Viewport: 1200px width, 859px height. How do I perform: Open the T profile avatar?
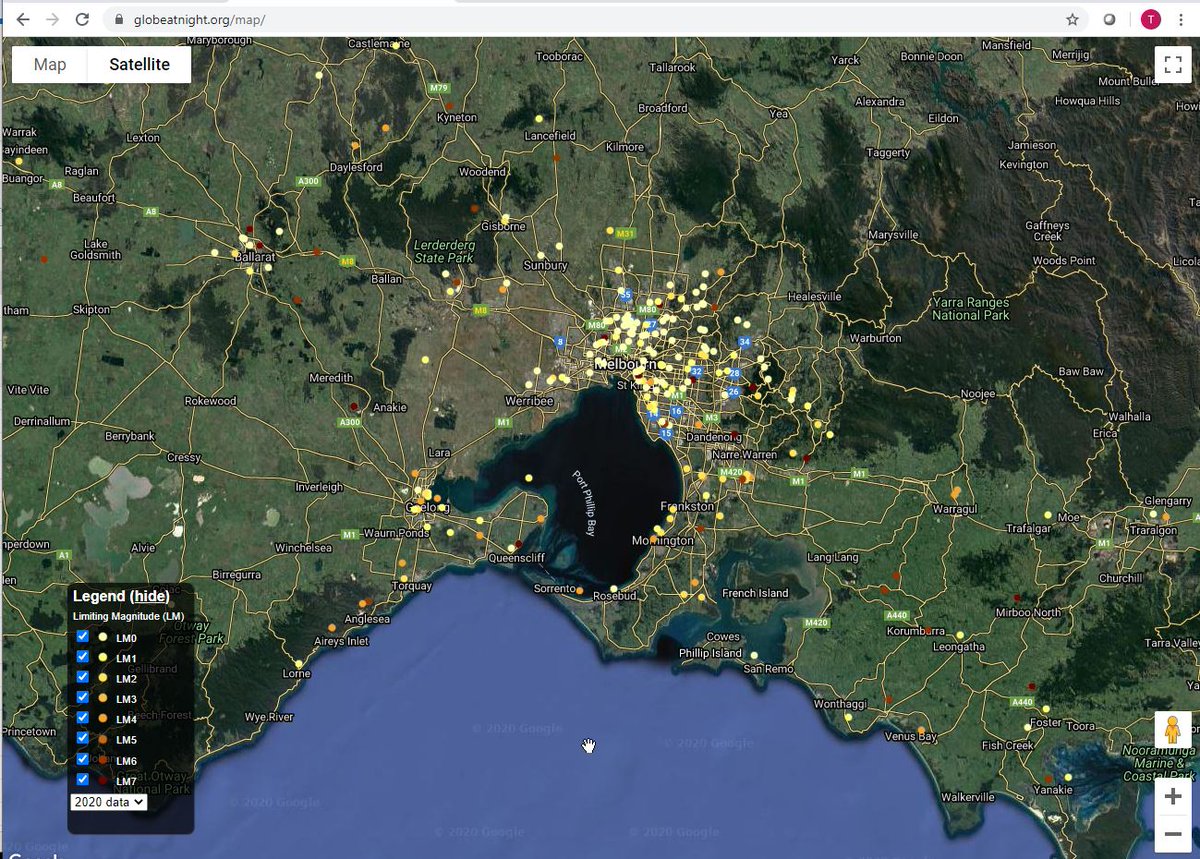point(1151,19)
